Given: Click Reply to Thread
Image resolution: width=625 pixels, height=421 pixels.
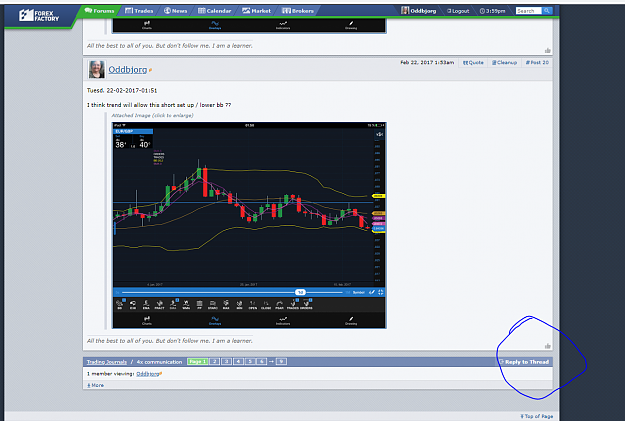Looking at the screenshot, I should tap(524, 362).
